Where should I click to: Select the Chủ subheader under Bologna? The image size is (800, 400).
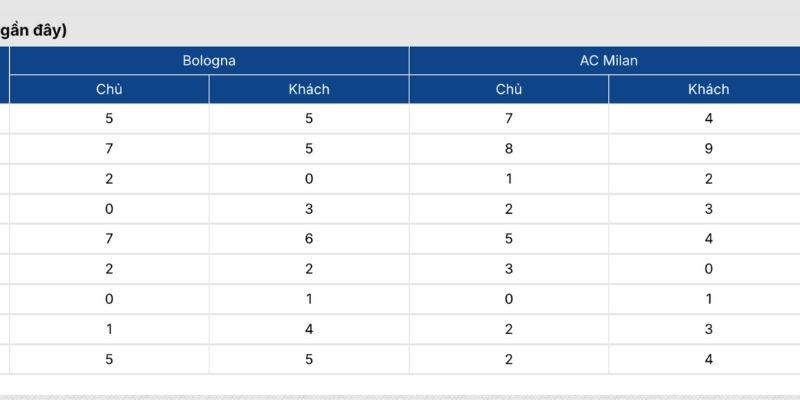coord(109,89)
